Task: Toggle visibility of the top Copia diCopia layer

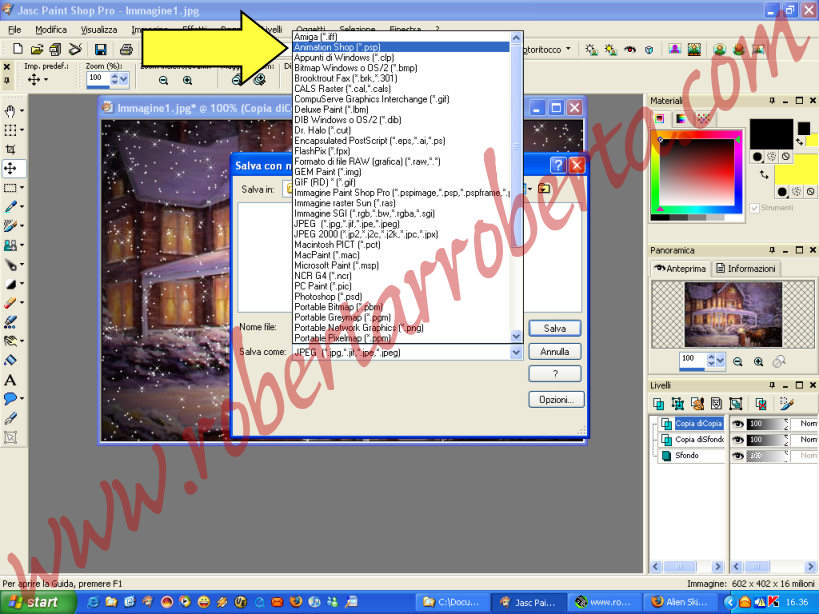Action: coord(738,424)
